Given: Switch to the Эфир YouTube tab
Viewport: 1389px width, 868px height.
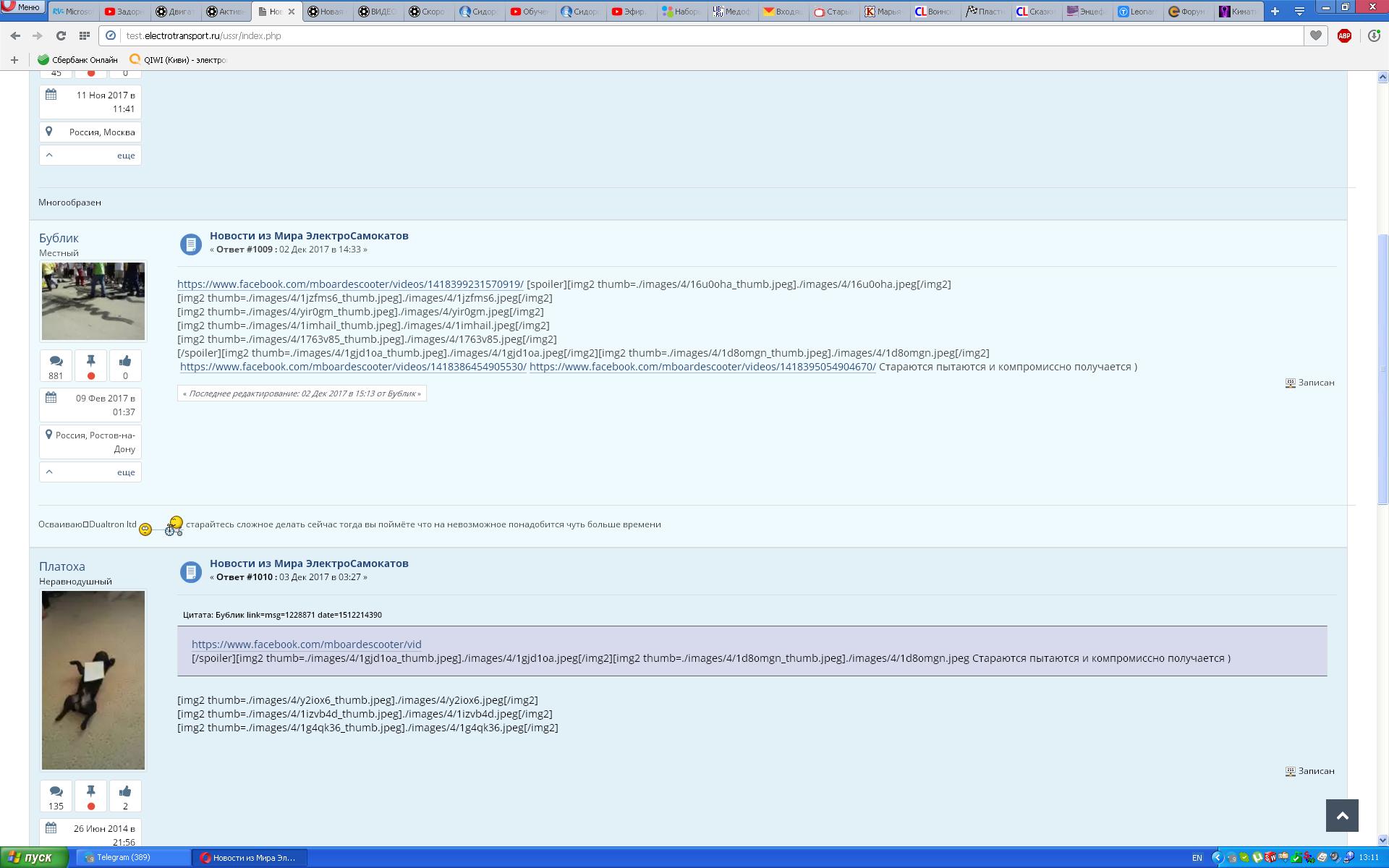Looking at the screenshot, I should tap(629, 12).
